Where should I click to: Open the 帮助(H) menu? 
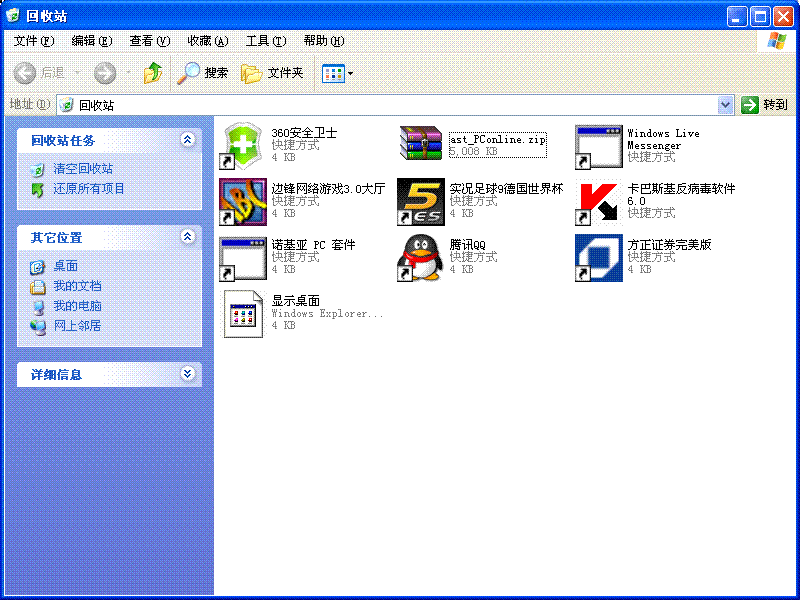pos(324,41)
